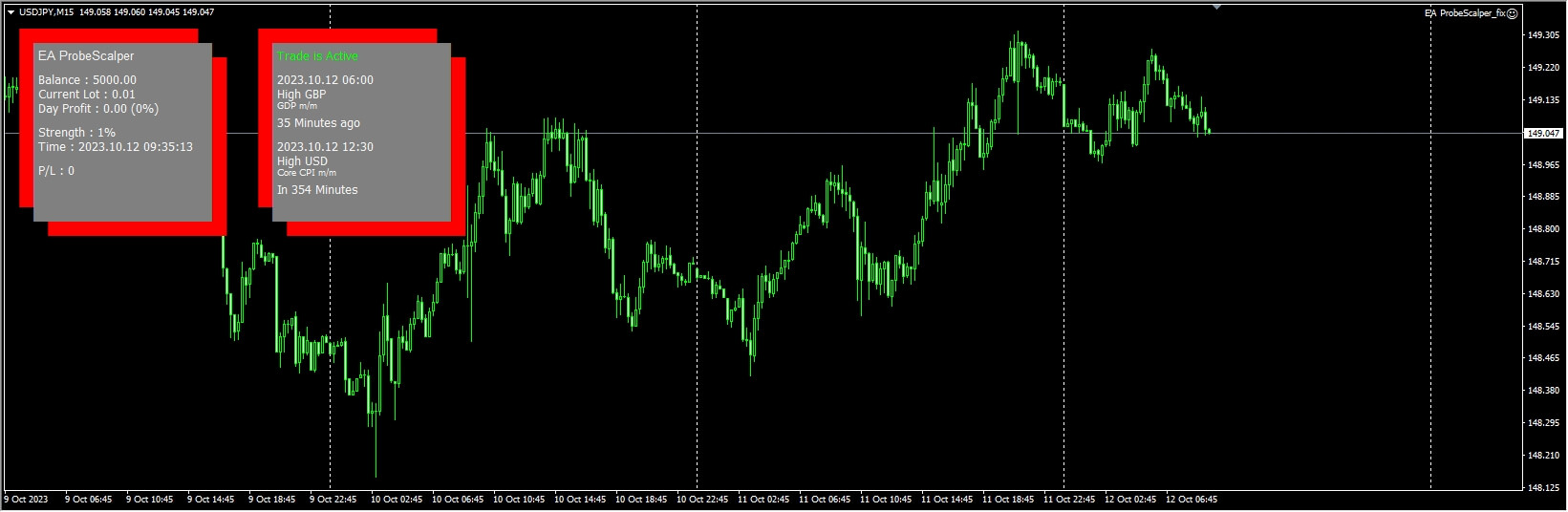The height and width of the screenshot is (512, 1568).
Task: Click the green Trade is Active status
Action: pos(317,56)
